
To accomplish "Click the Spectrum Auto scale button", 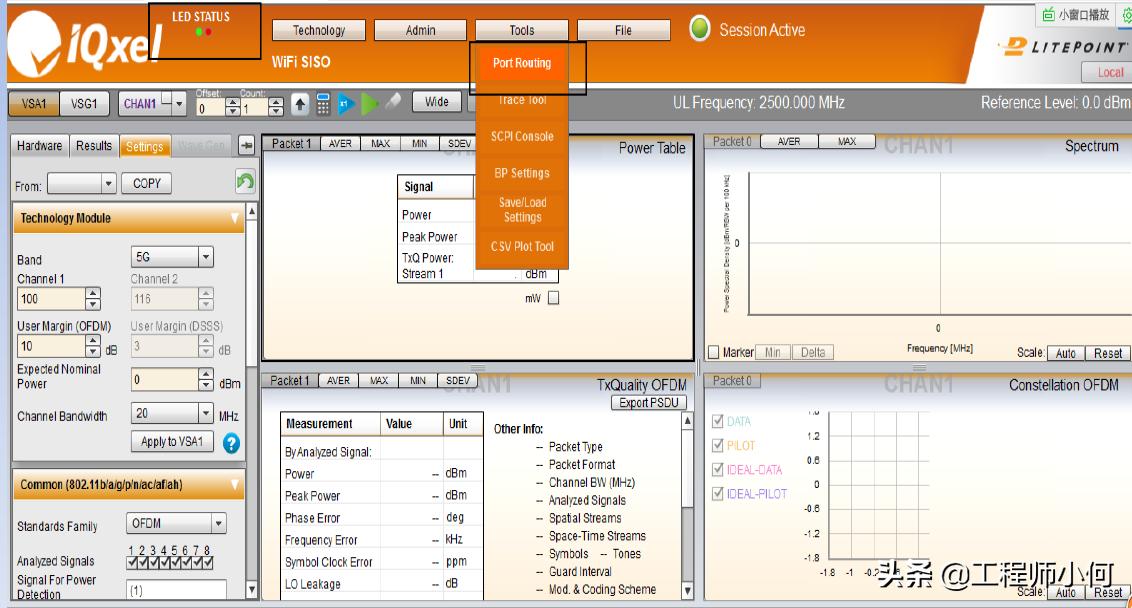I will (x=1066, y=353).
